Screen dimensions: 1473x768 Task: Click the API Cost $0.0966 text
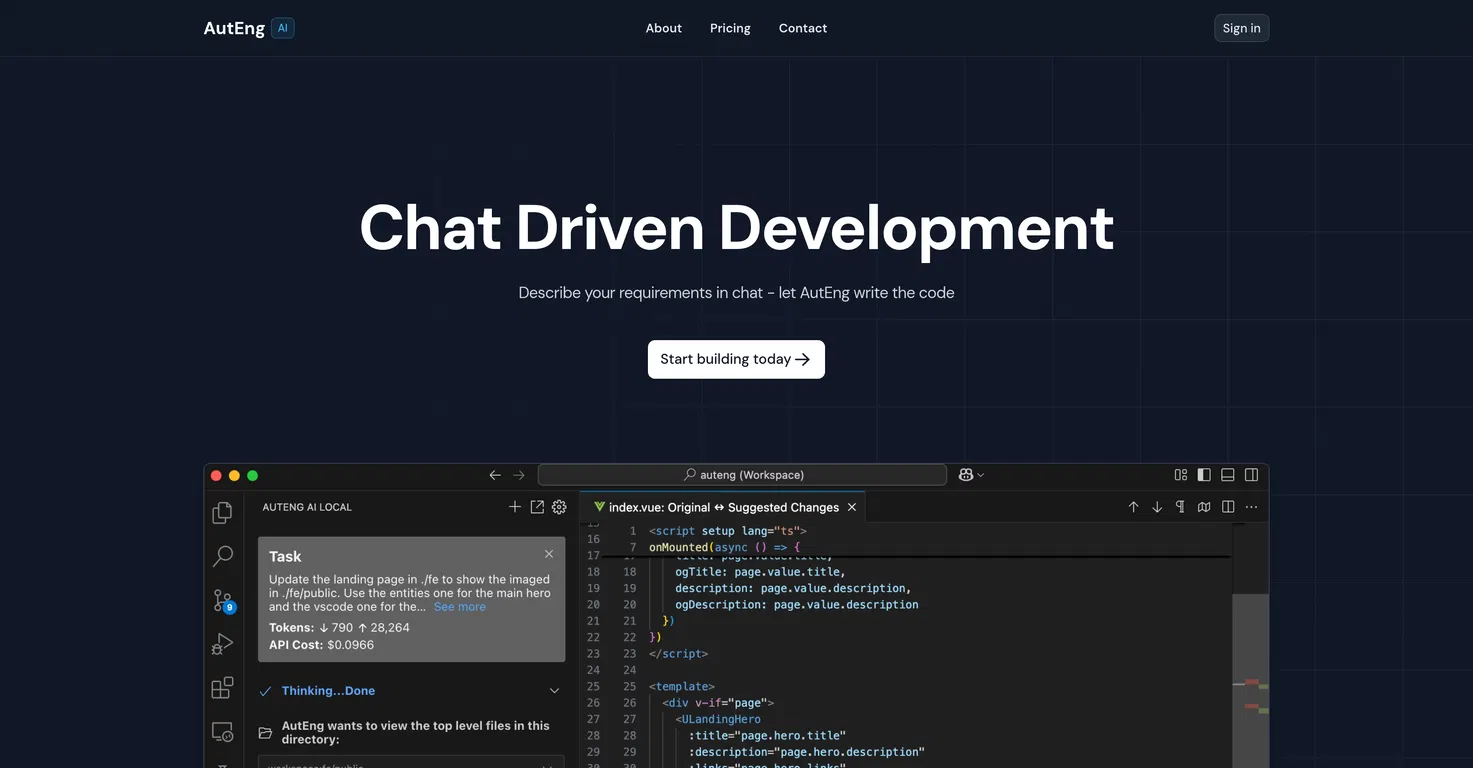[x=321, y=645]
